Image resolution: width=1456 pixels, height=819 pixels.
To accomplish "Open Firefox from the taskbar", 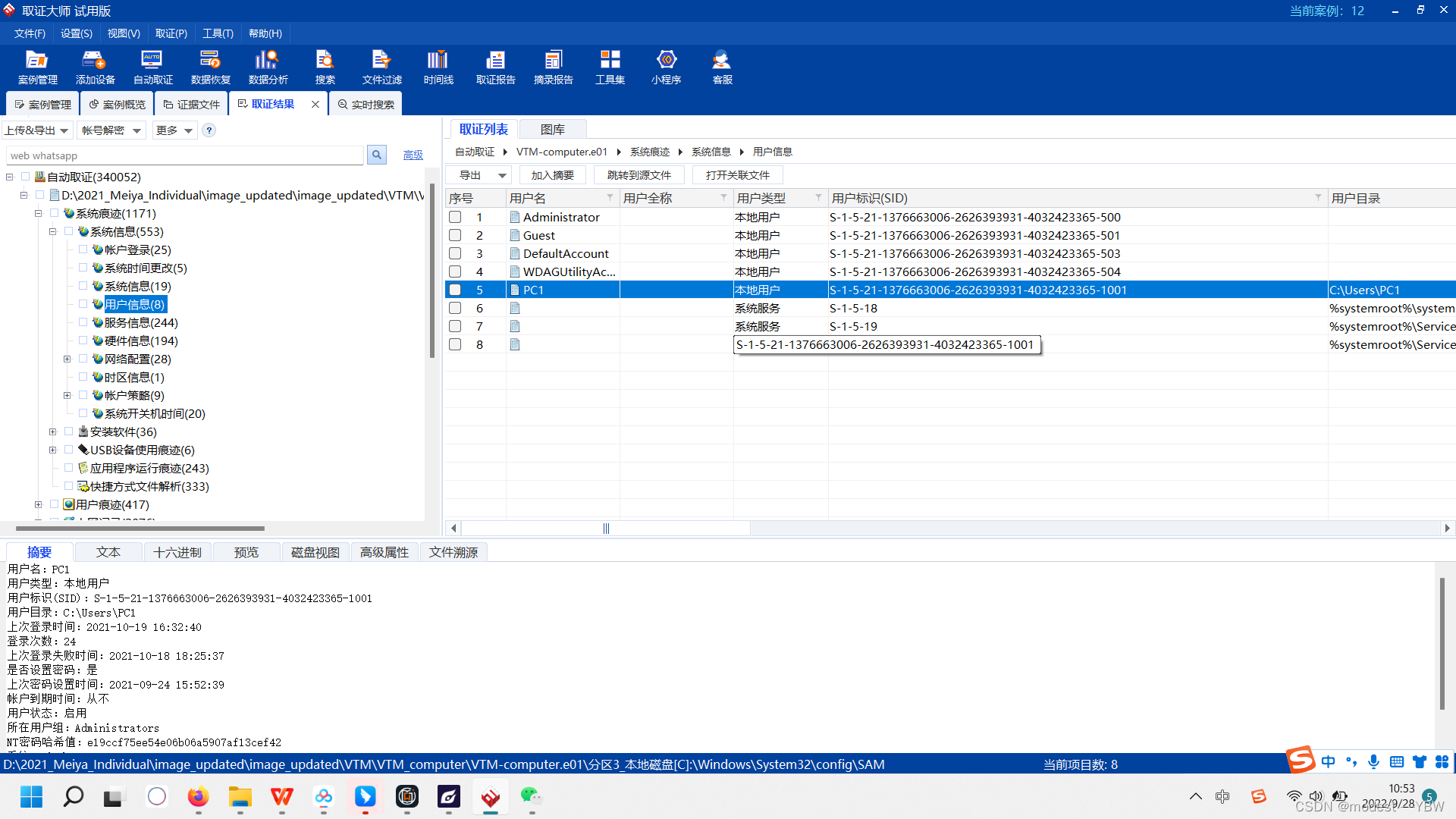I will [x=198, y=796].
